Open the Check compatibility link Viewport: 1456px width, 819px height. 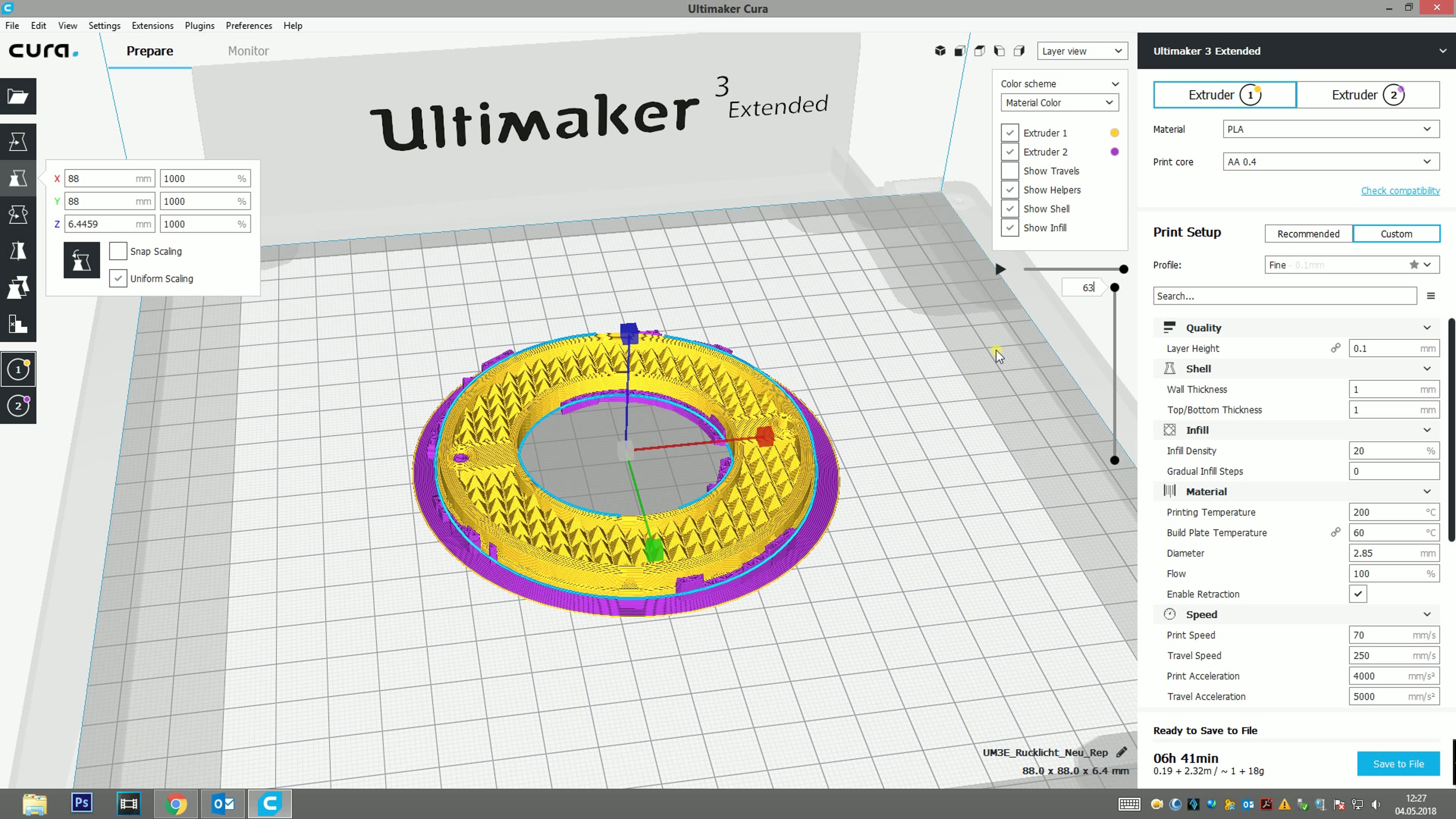point(1399,191)
